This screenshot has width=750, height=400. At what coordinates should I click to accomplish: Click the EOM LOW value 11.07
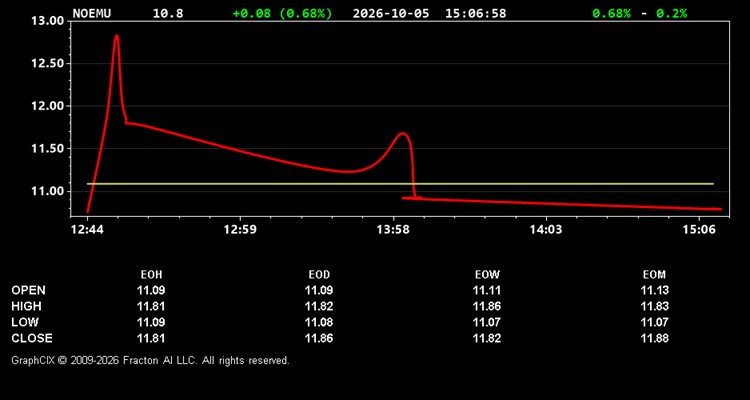(655, 322)
